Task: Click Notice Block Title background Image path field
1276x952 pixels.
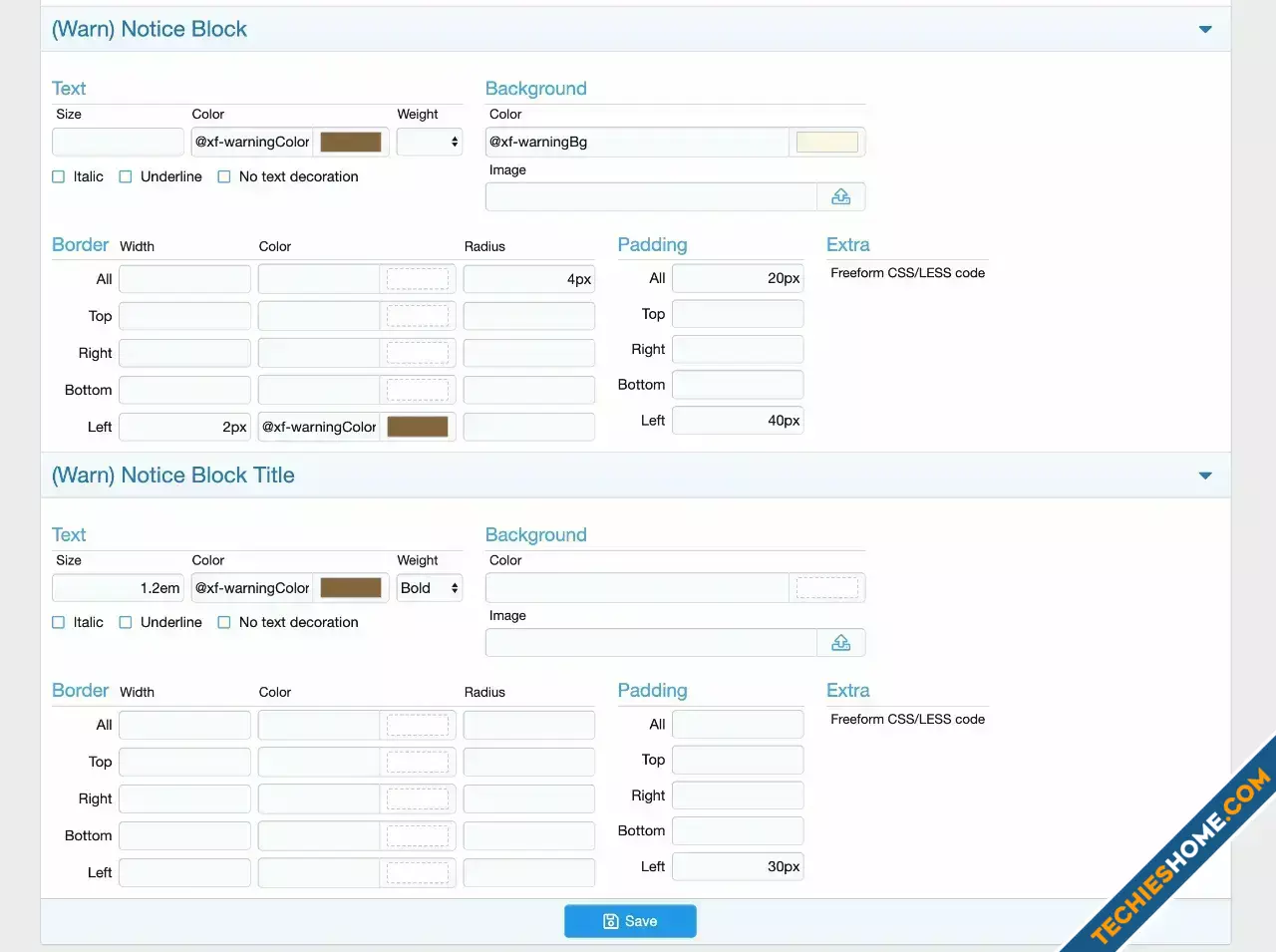Action: (x=652, y=643)
